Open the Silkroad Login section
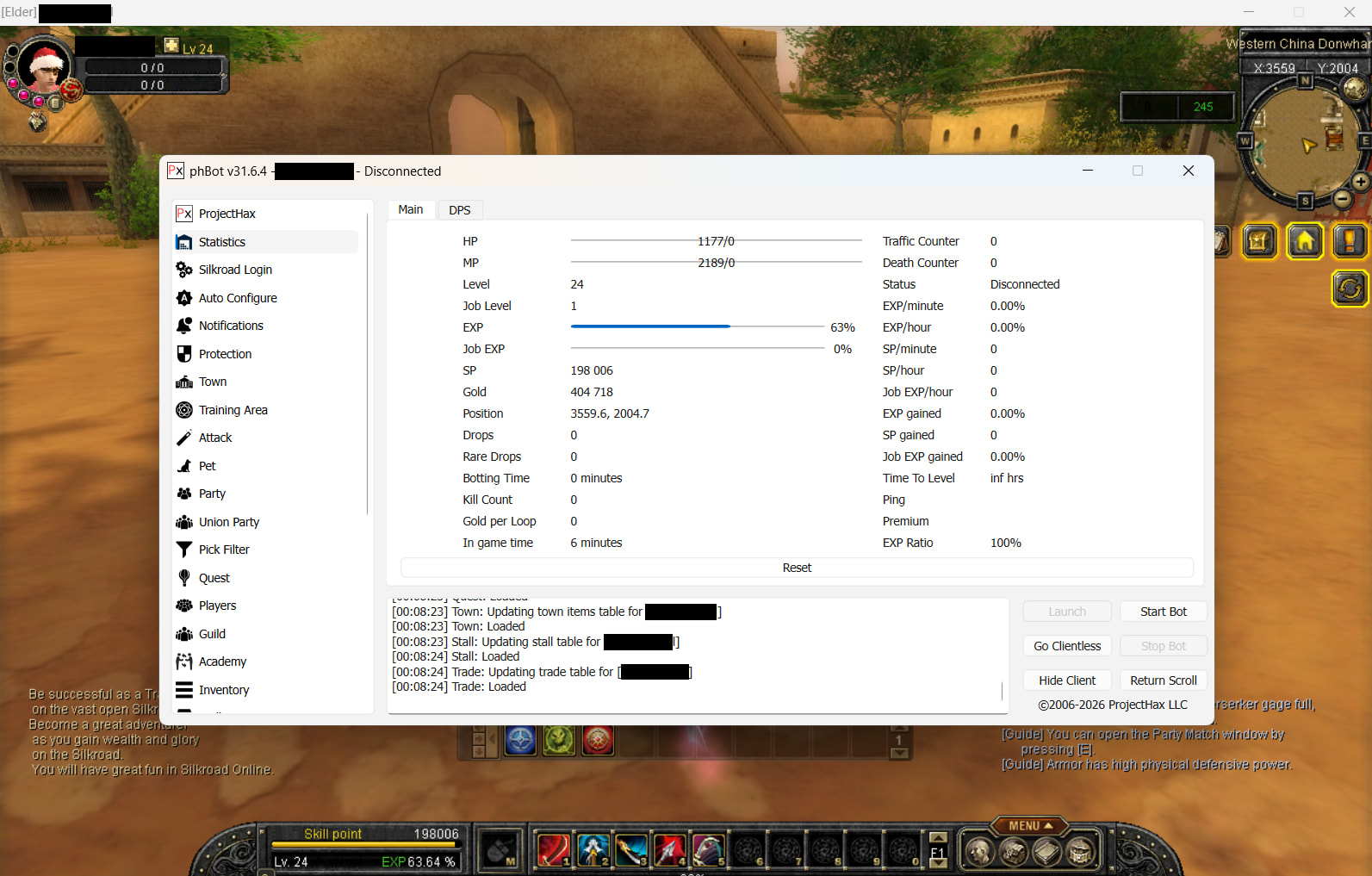The width and height of the screenshot is (1372, 876). coord(234,270)
